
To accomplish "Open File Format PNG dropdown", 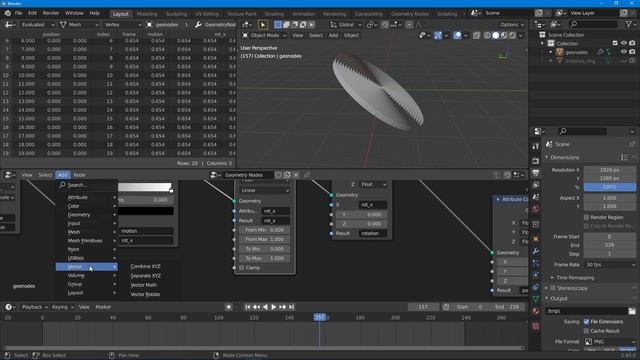I will click(x=610, y=342).
